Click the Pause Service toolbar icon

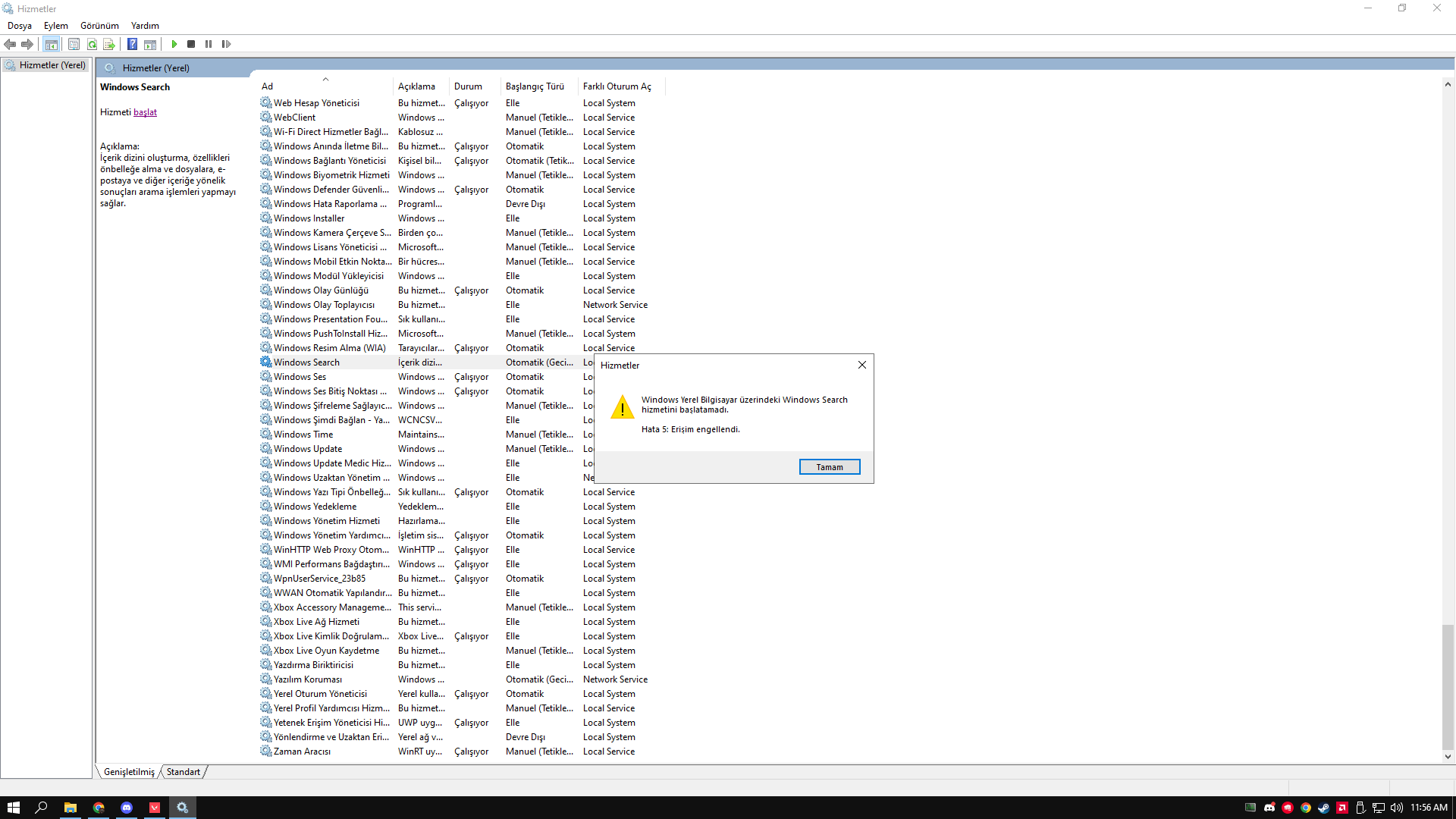209,44
